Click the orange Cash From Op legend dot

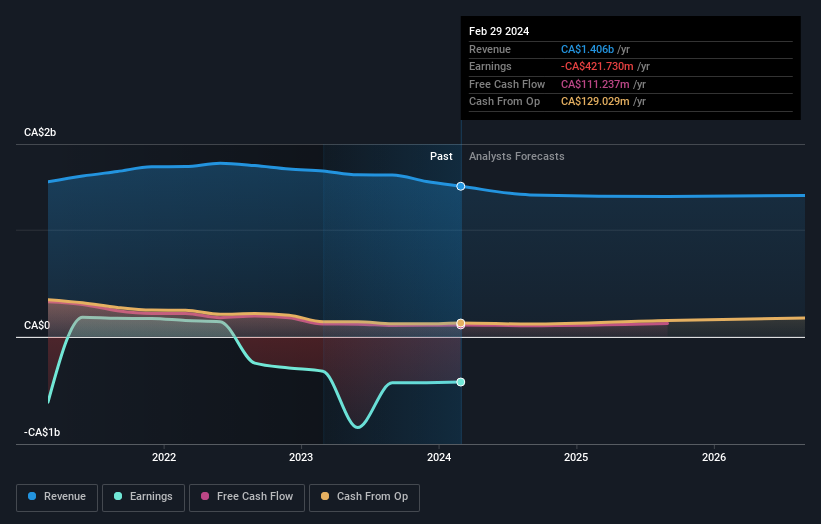[x=325, y=496]
